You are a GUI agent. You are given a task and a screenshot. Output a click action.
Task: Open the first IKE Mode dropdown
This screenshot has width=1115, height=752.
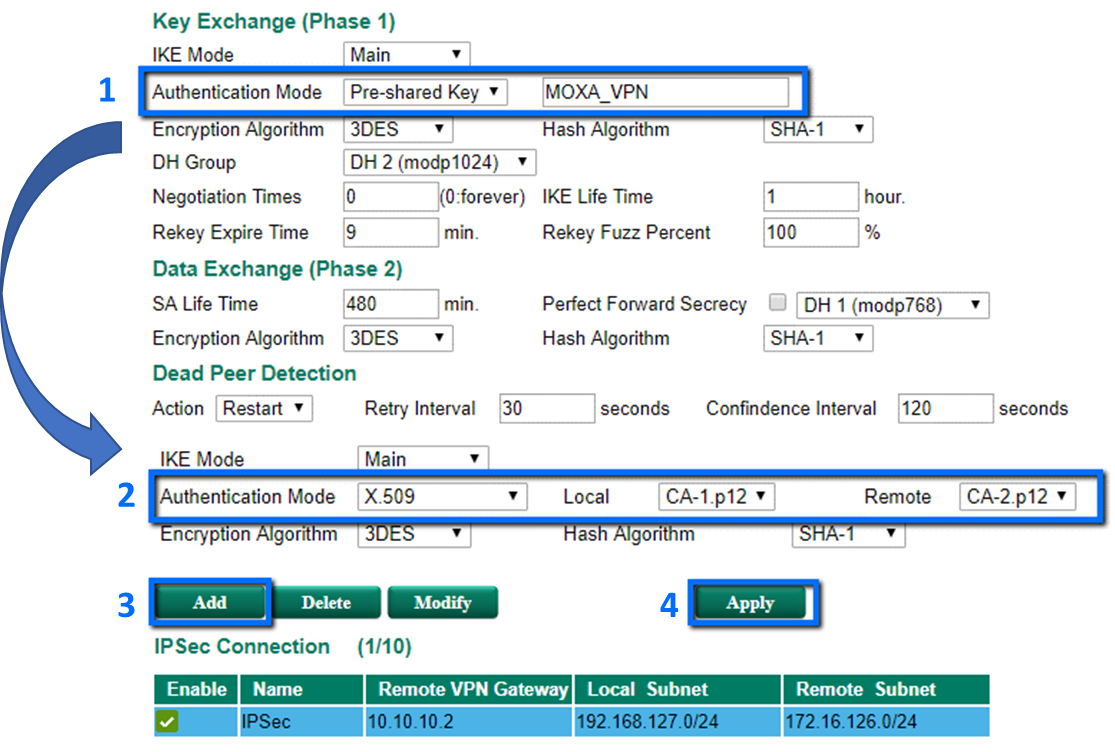click(406, 54)
